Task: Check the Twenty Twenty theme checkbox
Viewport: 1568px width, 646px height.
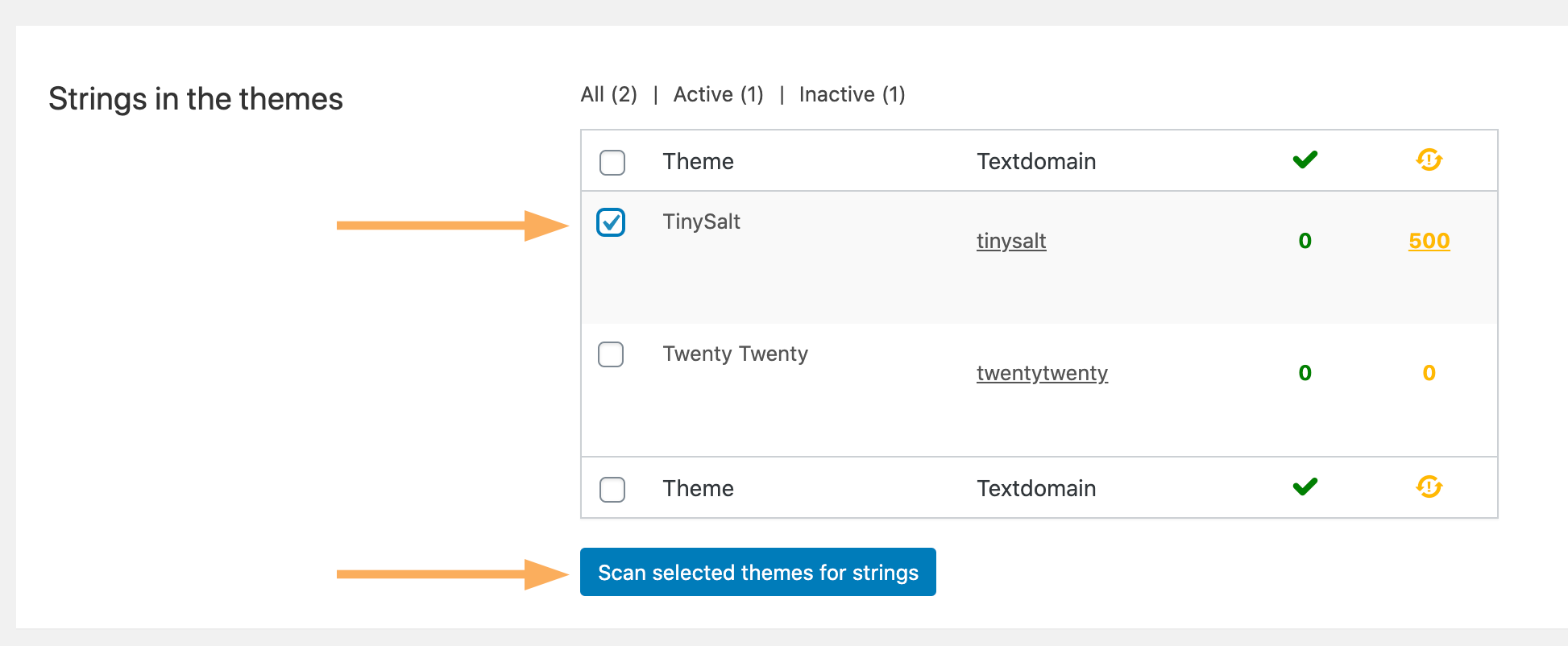Action: (612, 354)
